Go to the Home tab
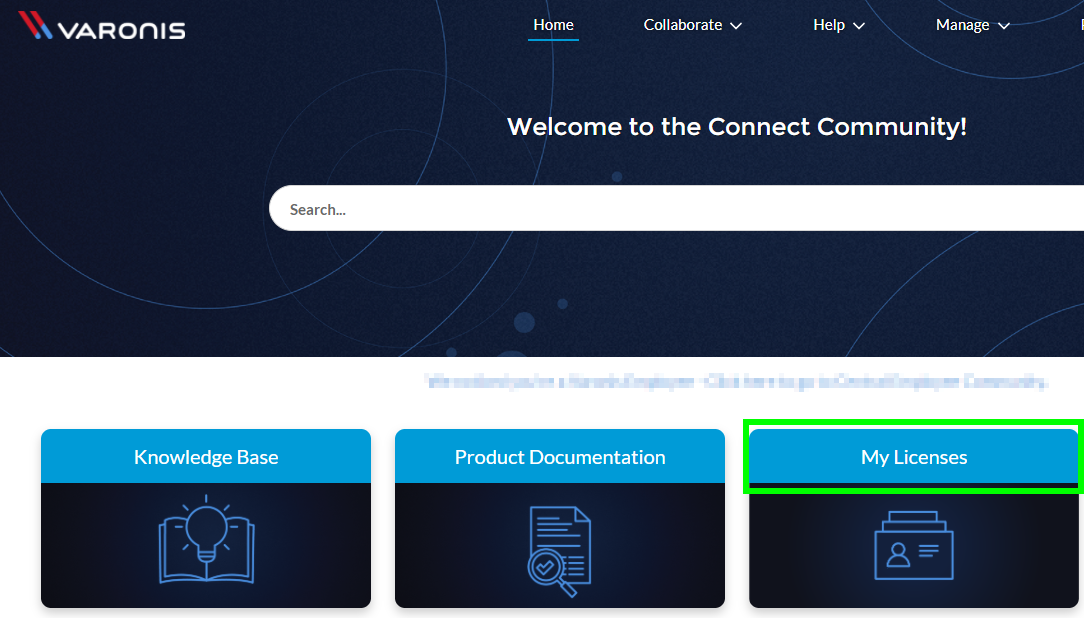Image resolution: width=1084 pixels, height=618 pixels. (x=553, y=25)
